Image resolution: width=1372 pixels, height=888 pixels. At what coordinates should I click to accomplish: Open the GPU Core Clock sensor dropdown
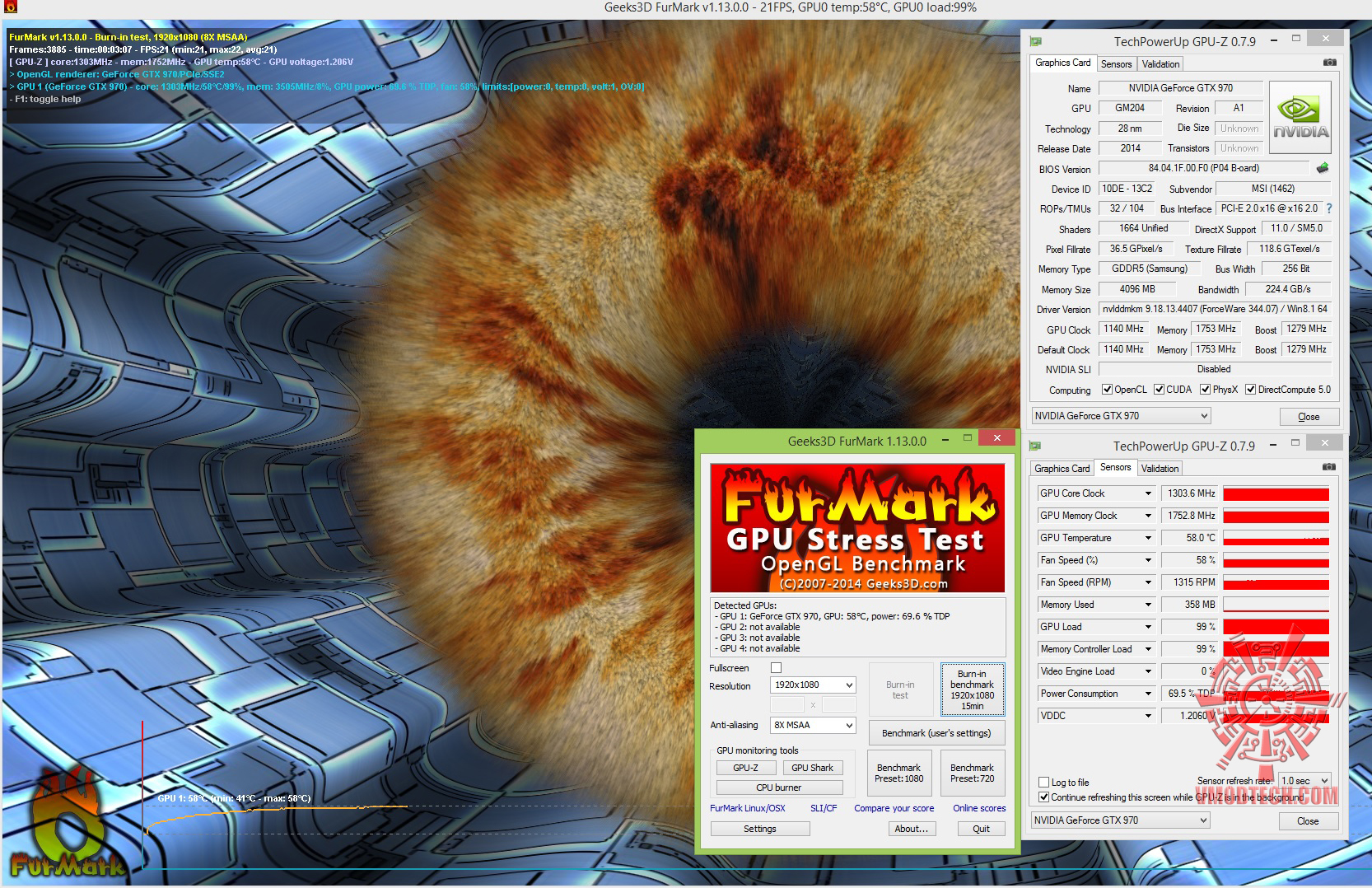point(1148,493)
